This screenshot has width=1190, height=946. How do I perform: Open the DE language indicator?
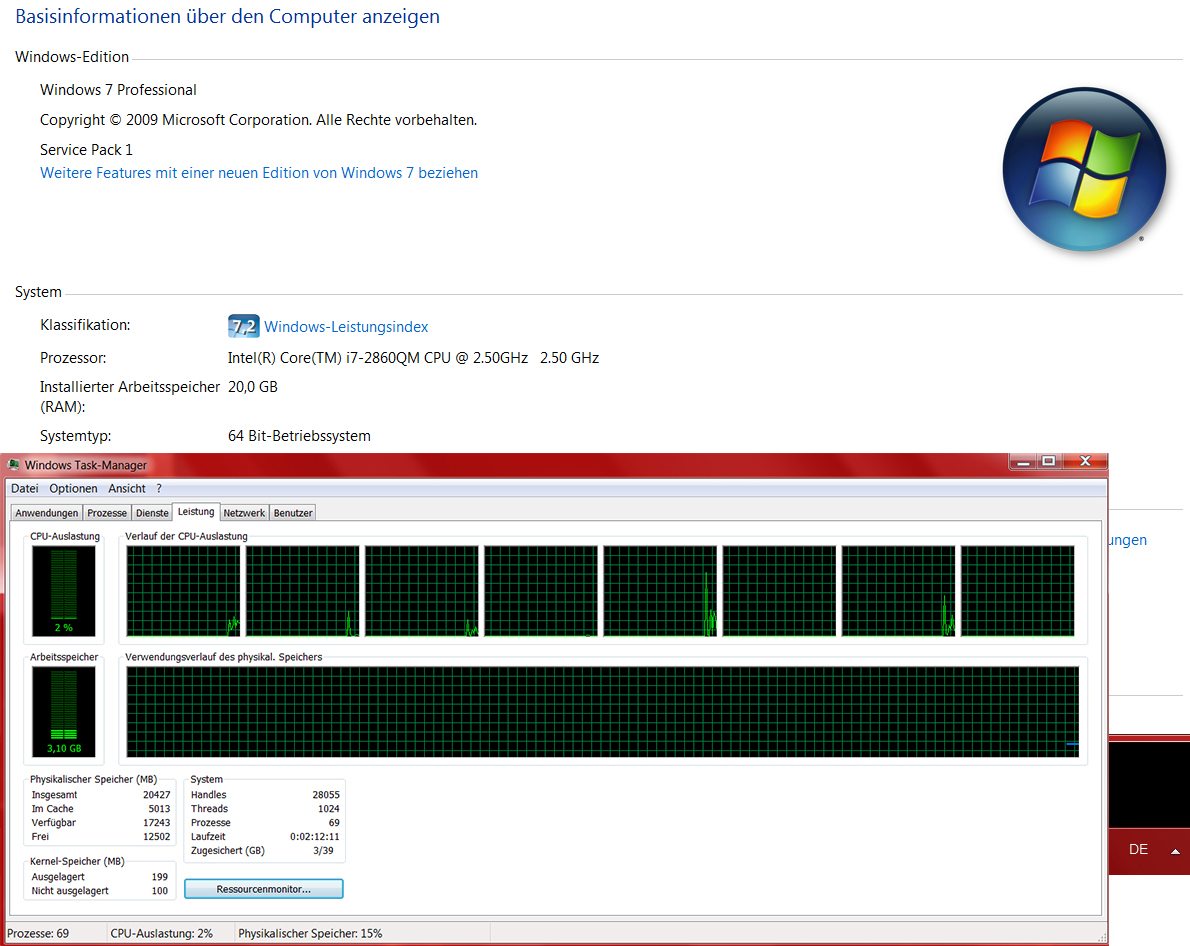point(1138,850)
